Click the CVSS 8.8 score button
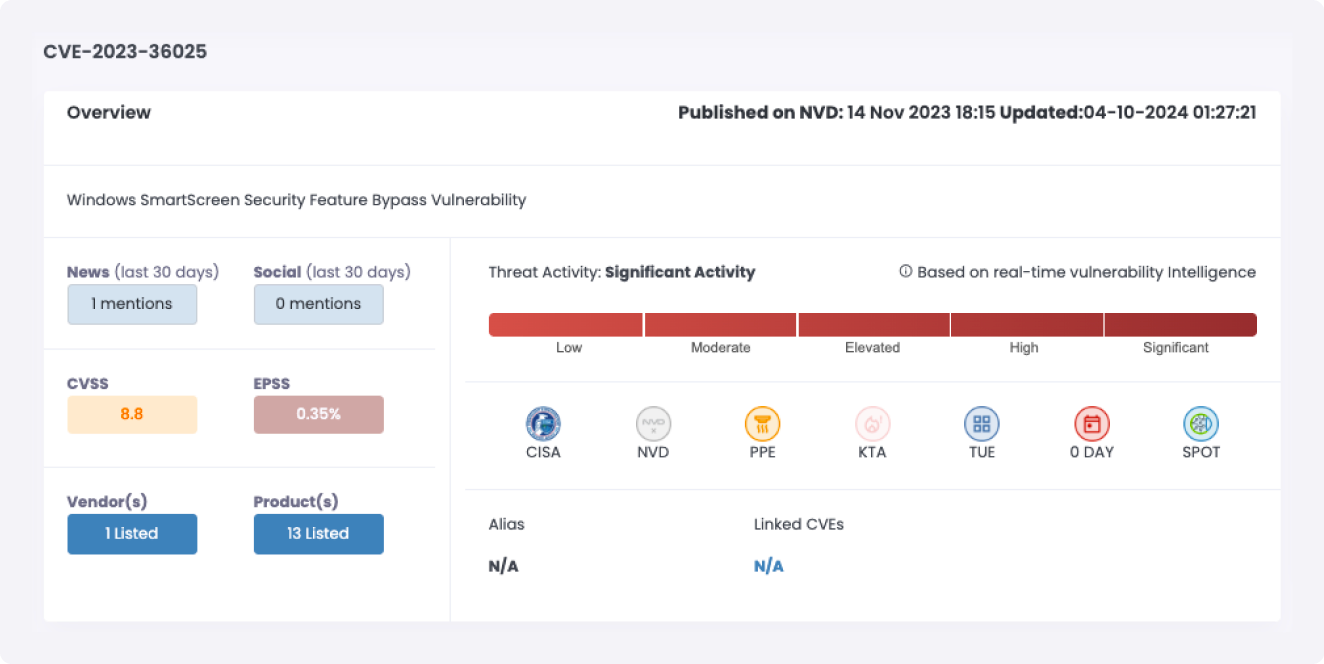 [132, 414]
